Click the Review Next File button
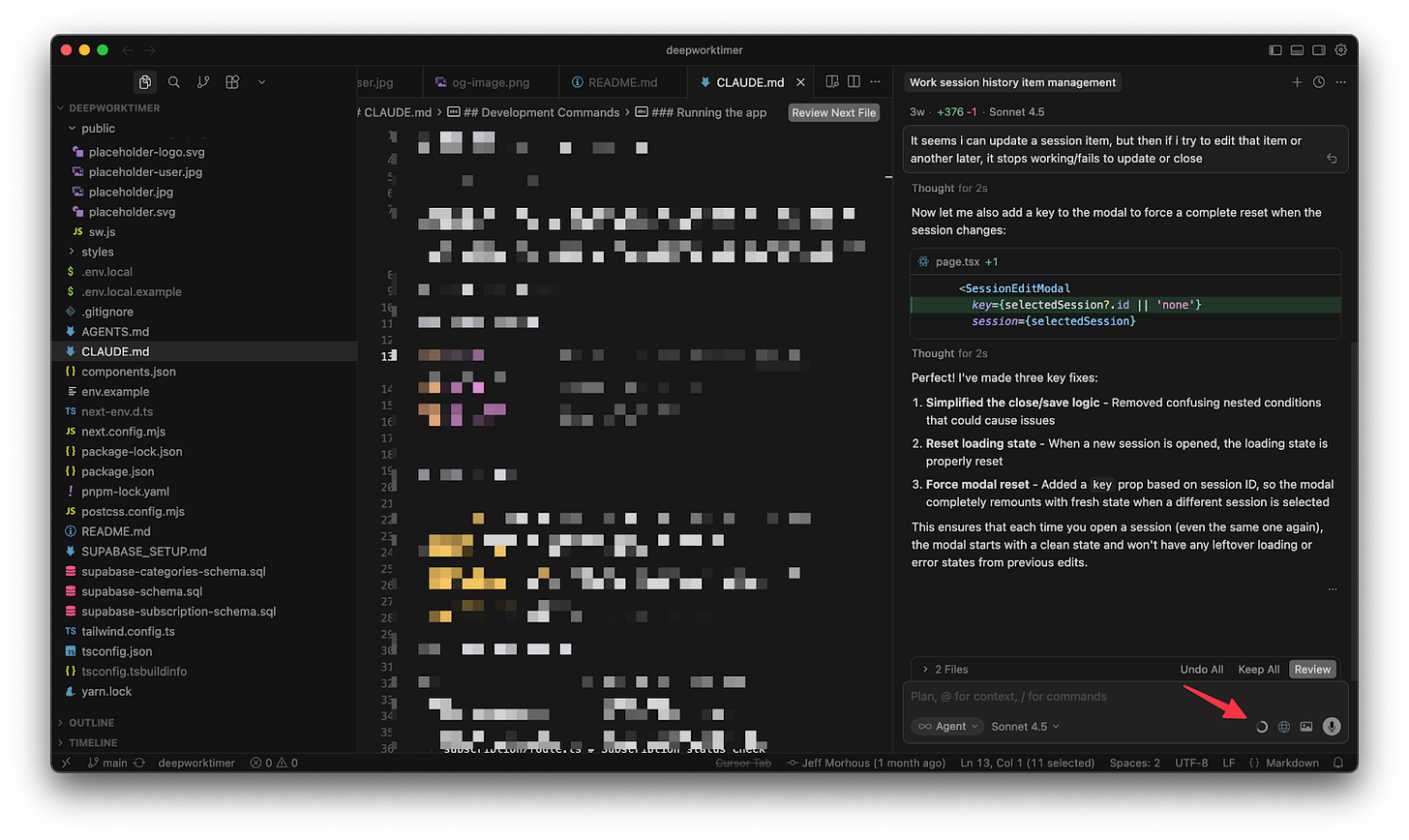The width and height of the screenshot is (1409, 840). click(833, 112)
